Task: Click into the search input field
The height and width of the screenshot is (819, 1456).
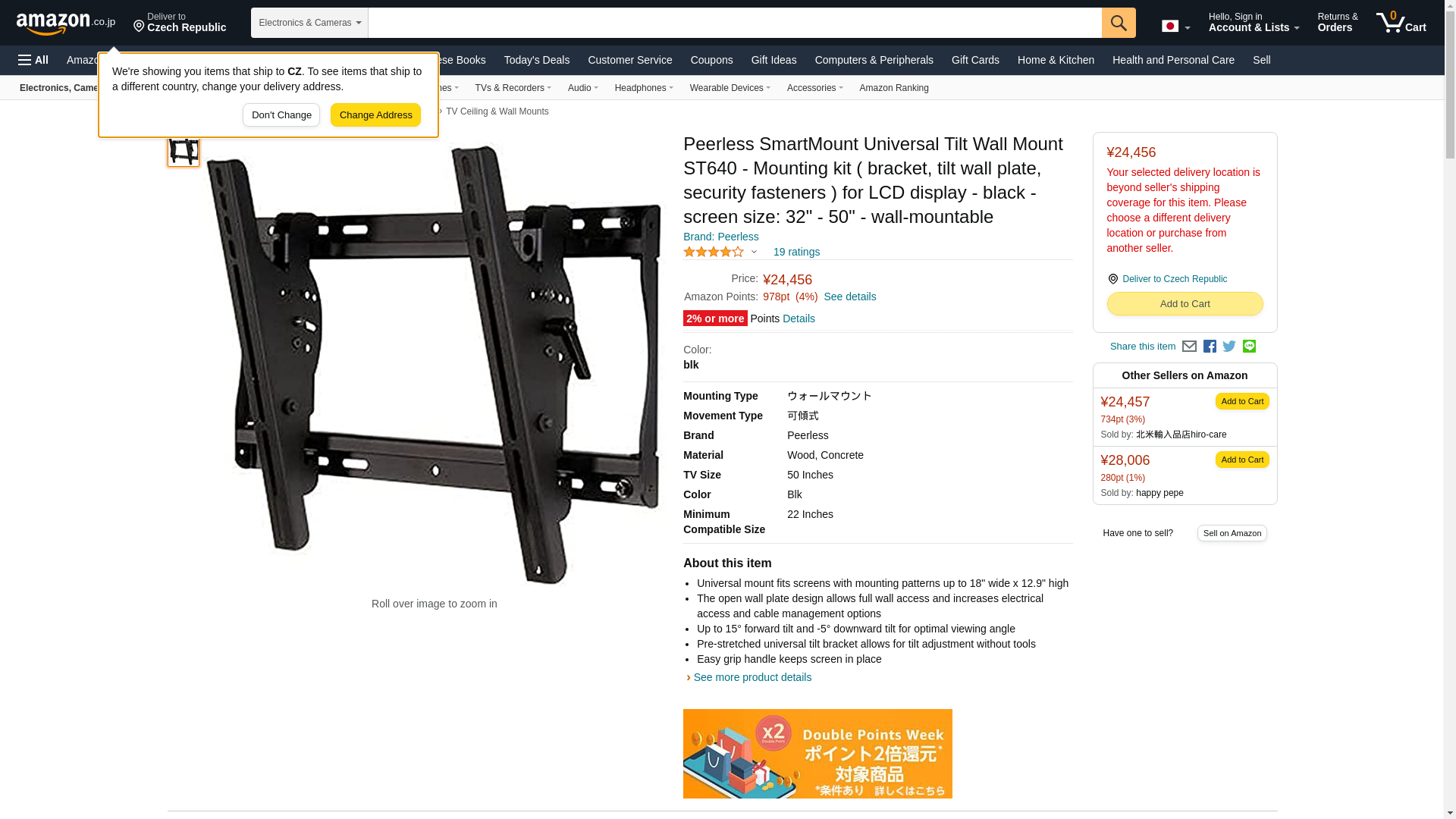Action: click(735, 23)
